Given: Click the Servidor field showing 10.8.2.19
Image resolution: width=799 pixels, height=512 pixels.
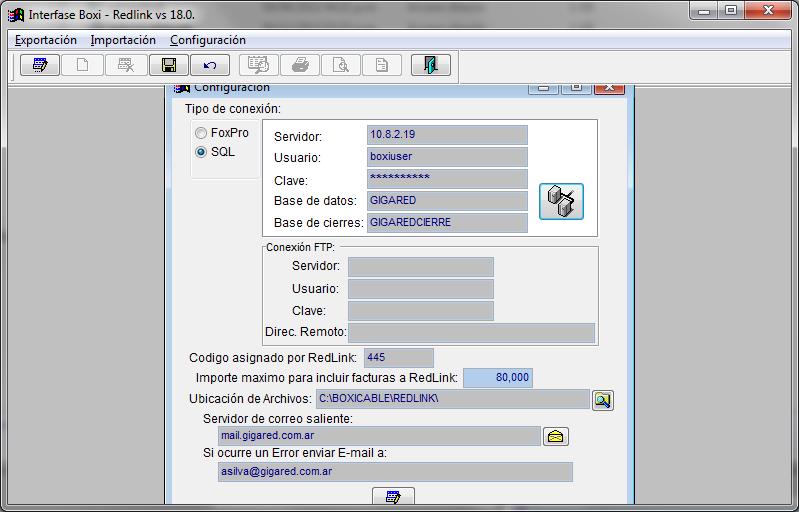Looking at the screenshot, I should point(447,135).
